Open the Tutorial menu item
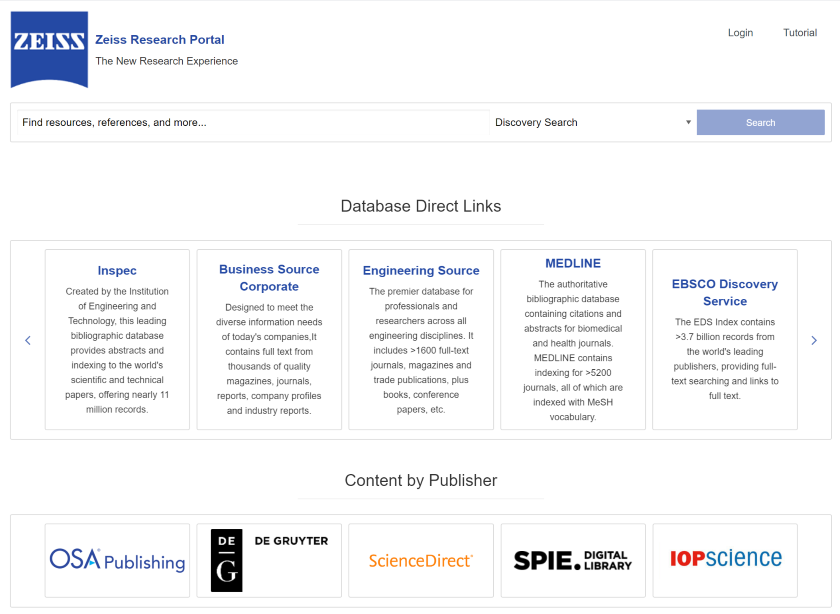This screenshot has height=614, width=840. [800, 33]
